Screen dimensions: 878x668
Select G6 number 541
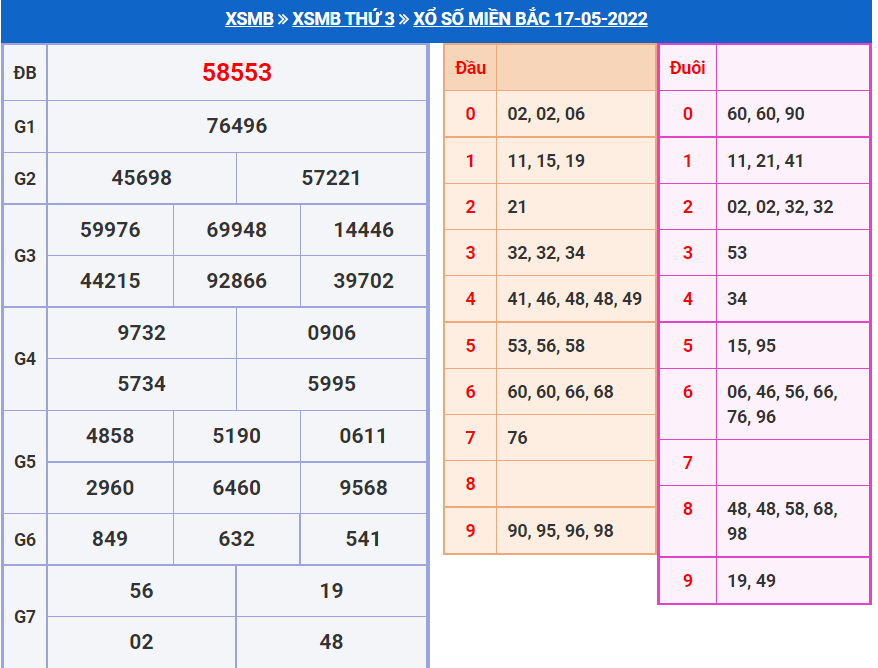(363, 539)
